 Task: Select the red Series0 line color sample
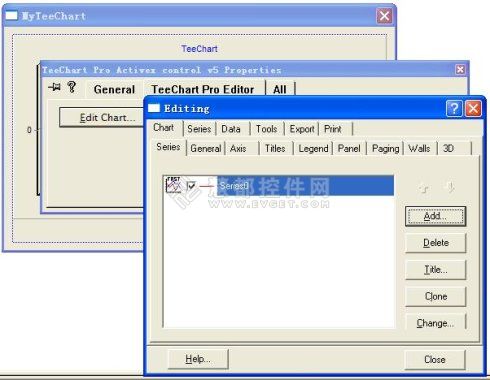coord(207,186)
